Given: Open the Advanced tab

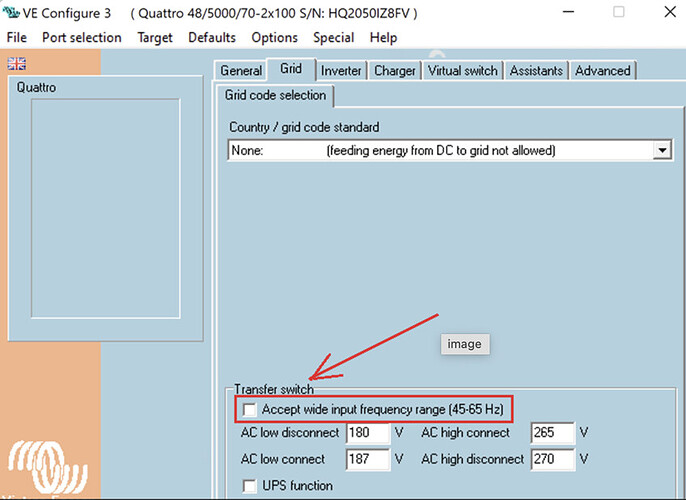Looking at the screenshot, I should point(603,70).
